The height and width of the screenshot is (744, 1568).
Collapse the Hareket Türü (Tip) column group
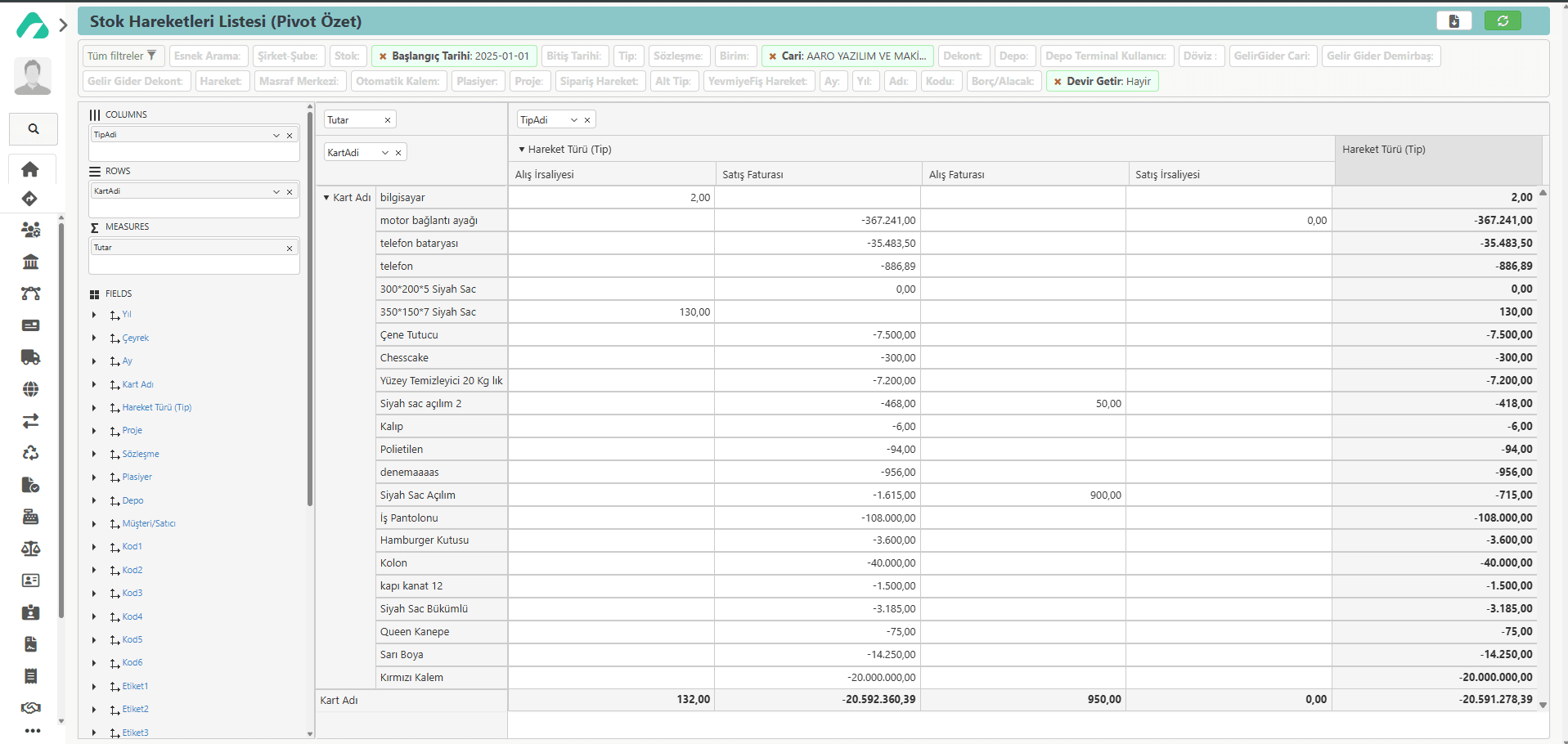coord(522,150)
